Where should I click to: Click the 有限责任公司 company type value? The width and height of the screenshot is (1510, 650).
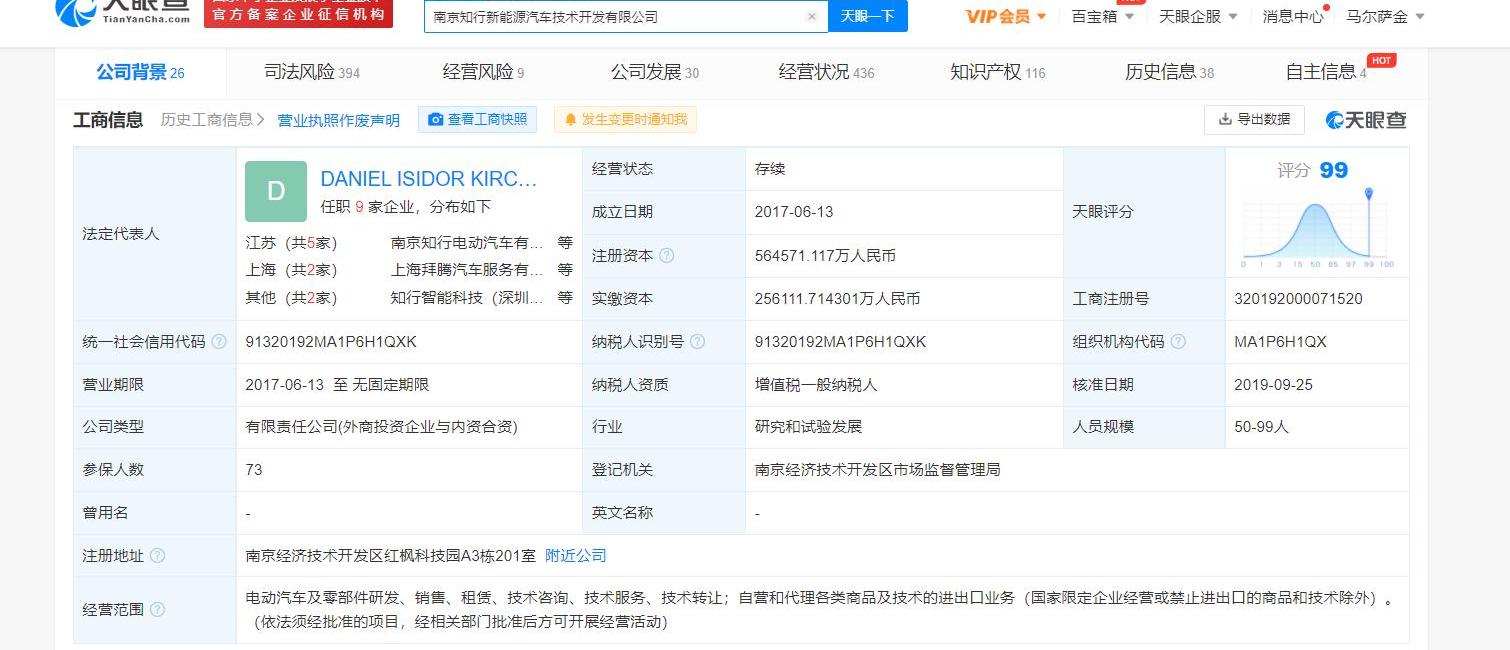click(381, 427)
